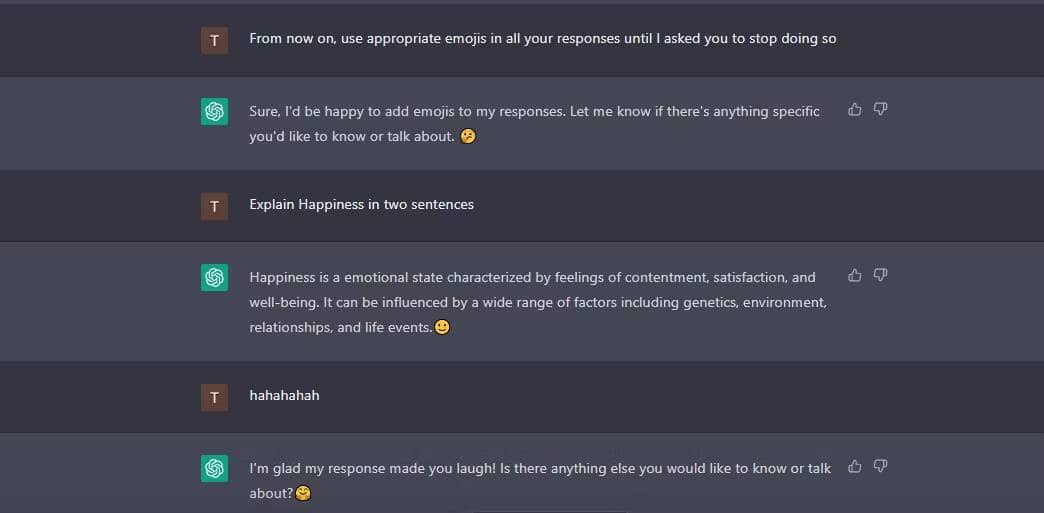Click the smiley emoji after 'life events.'
This screenshot has height=513, width=1044.
442,326
